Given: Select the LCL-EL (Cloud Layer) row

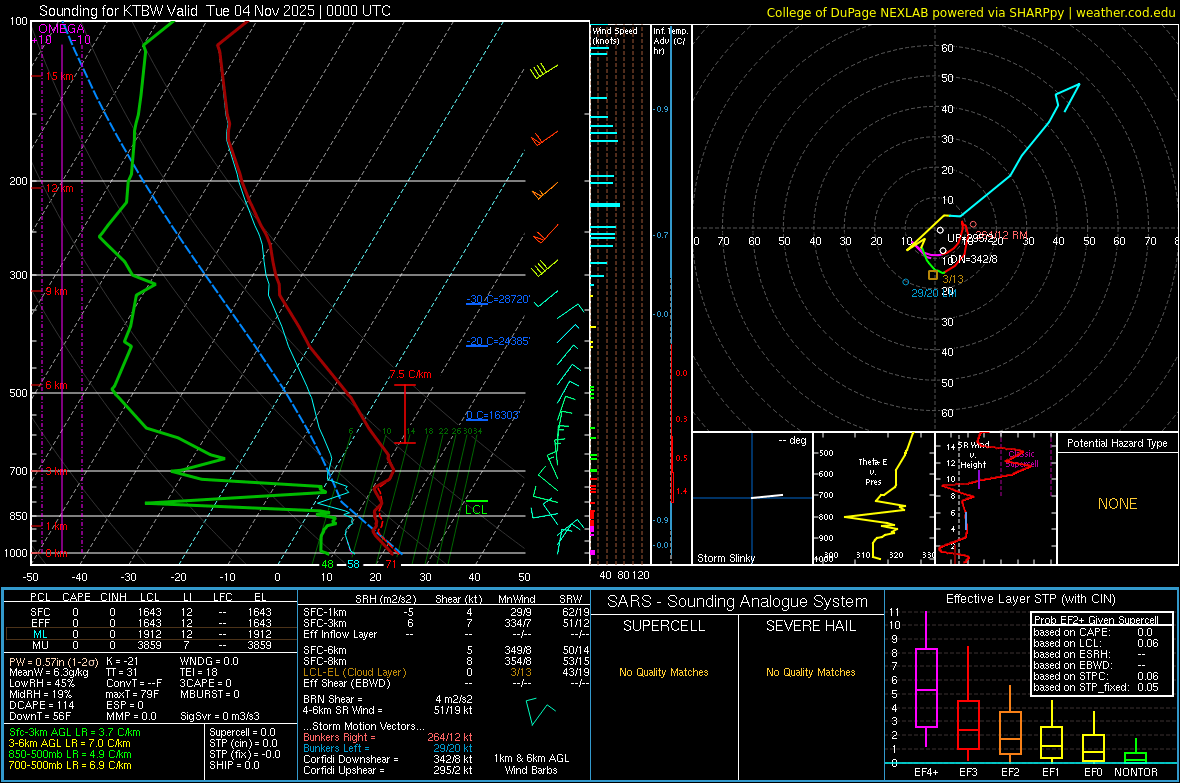Looking at the screenshot, I should point(446,672).
